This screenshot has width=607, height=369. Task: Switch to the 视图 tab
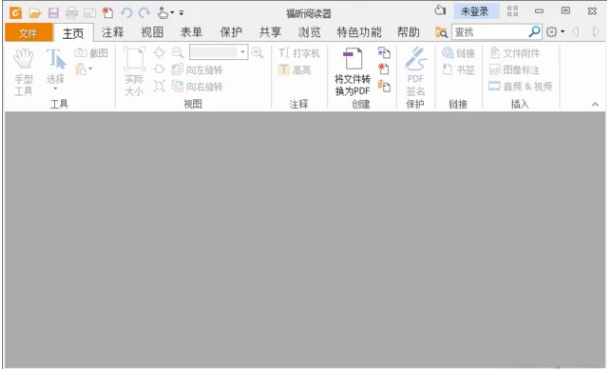[x=152, y=32]
